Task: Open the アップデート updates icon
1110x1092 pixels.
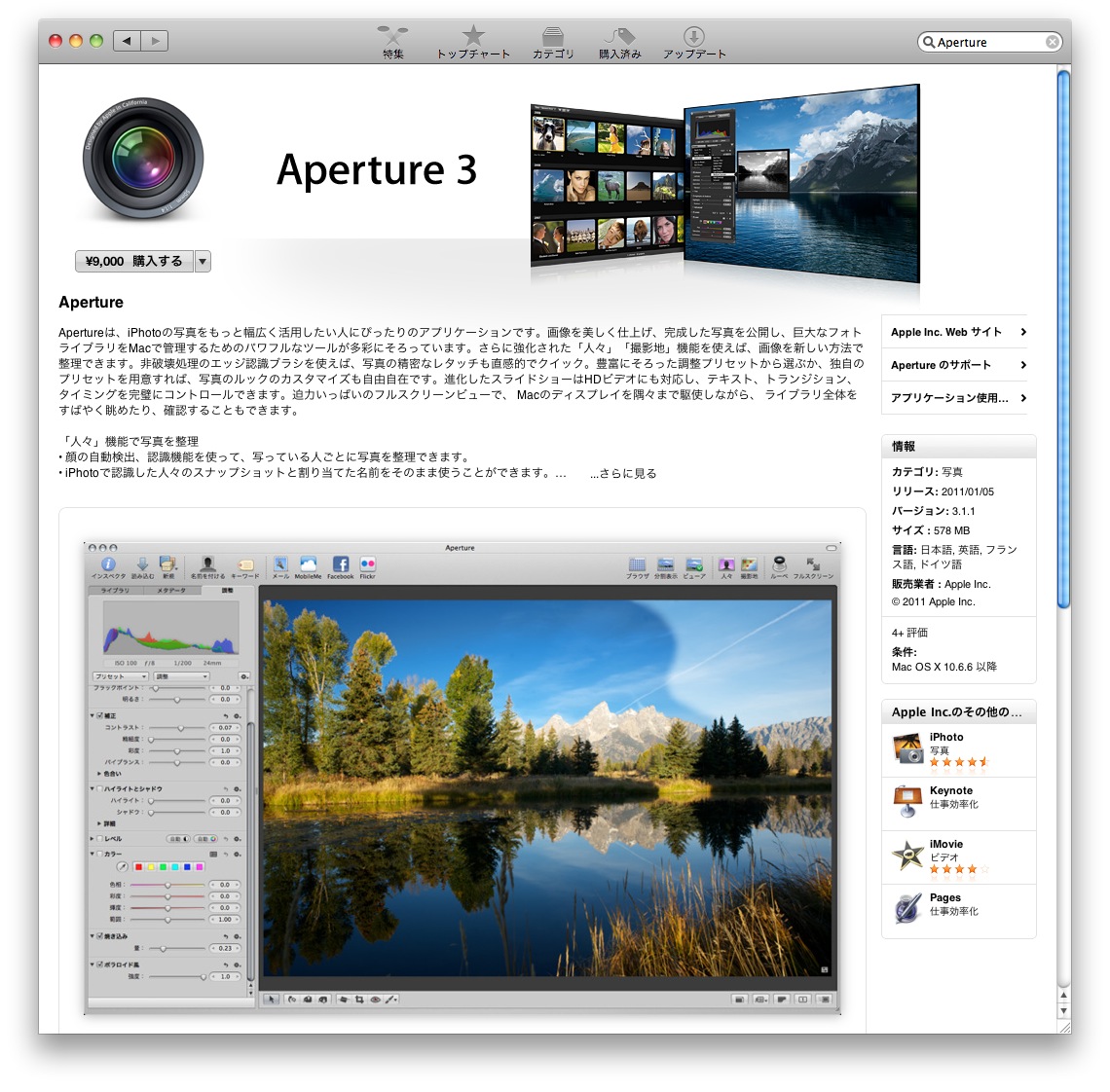Action: [693, 37]
